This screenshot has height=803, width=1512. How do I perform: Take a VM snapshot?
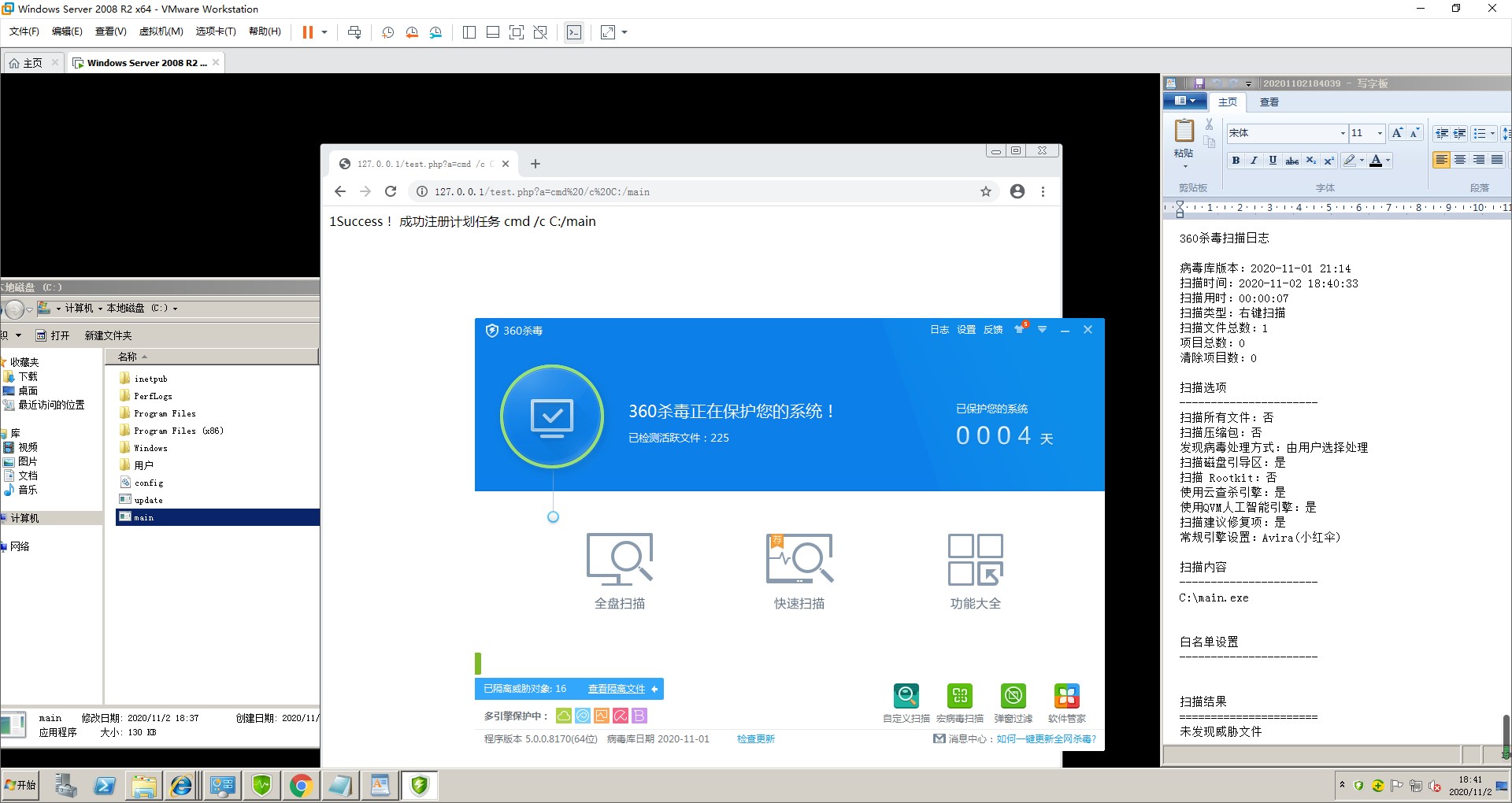click(387, 32)
